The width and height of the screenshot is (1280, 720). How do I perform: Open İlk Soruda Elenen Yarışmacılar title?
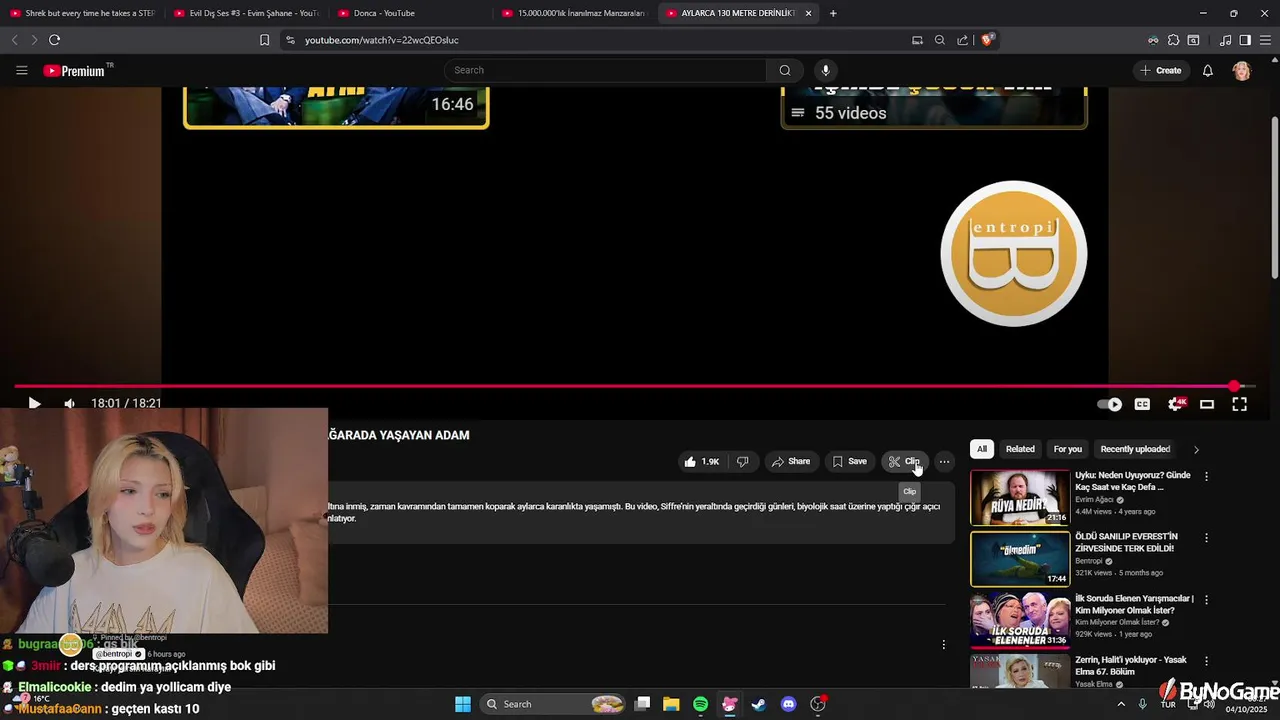[1134, 604]
